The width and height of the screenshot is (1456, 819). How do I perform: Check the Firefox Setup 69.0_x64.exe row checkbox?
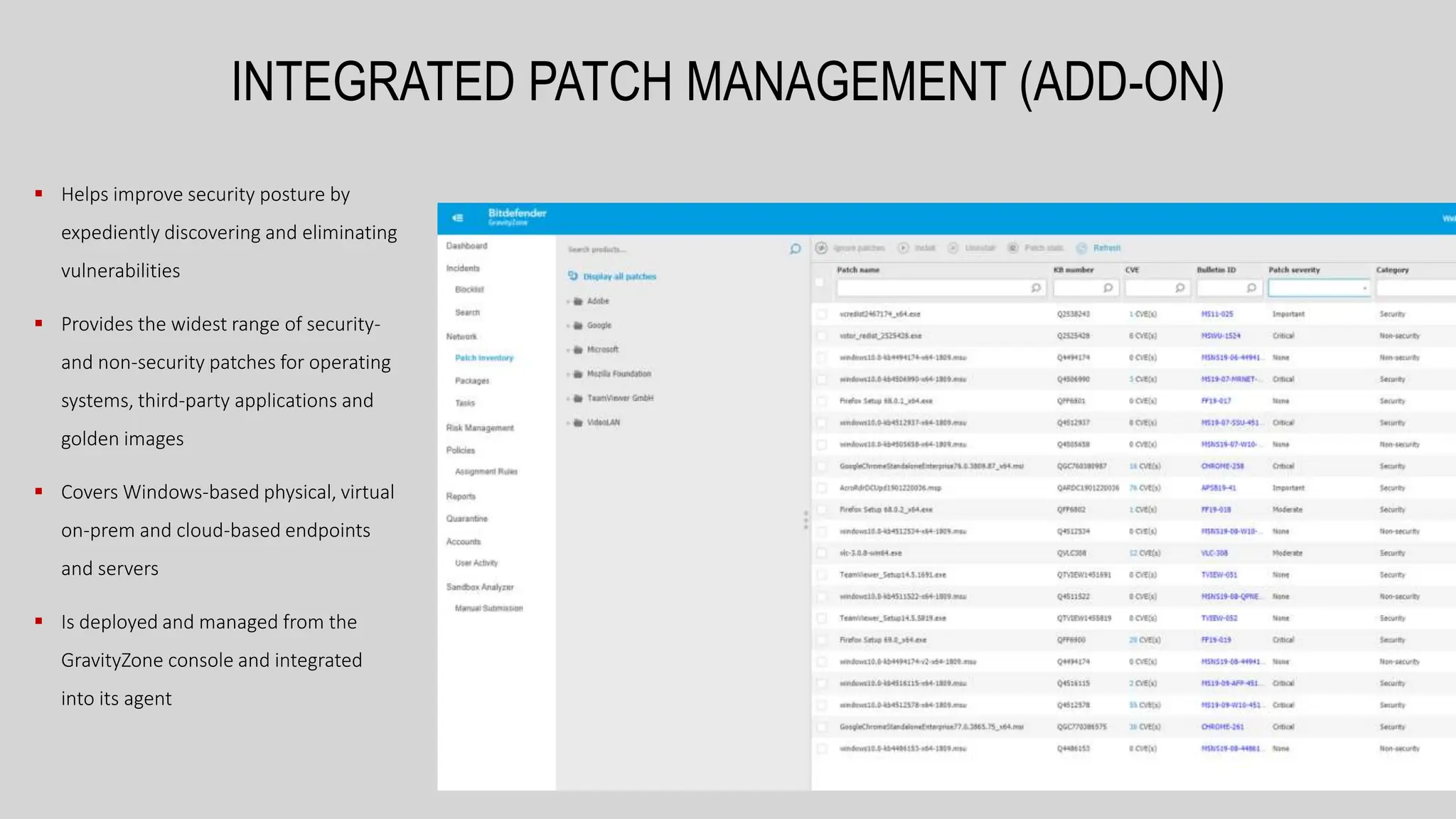pos(822,641)
